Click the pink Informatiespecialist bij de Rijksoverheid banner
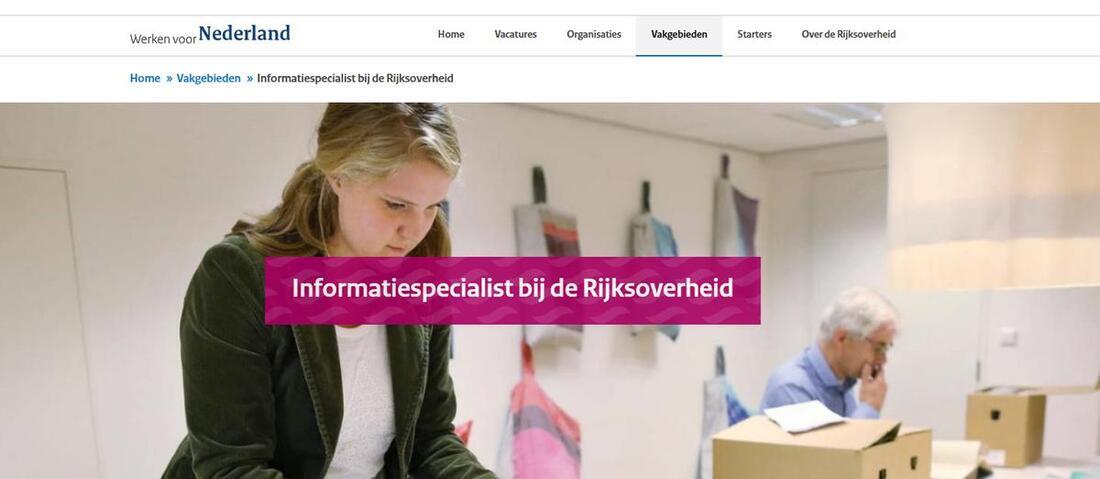 coord(512,290)
